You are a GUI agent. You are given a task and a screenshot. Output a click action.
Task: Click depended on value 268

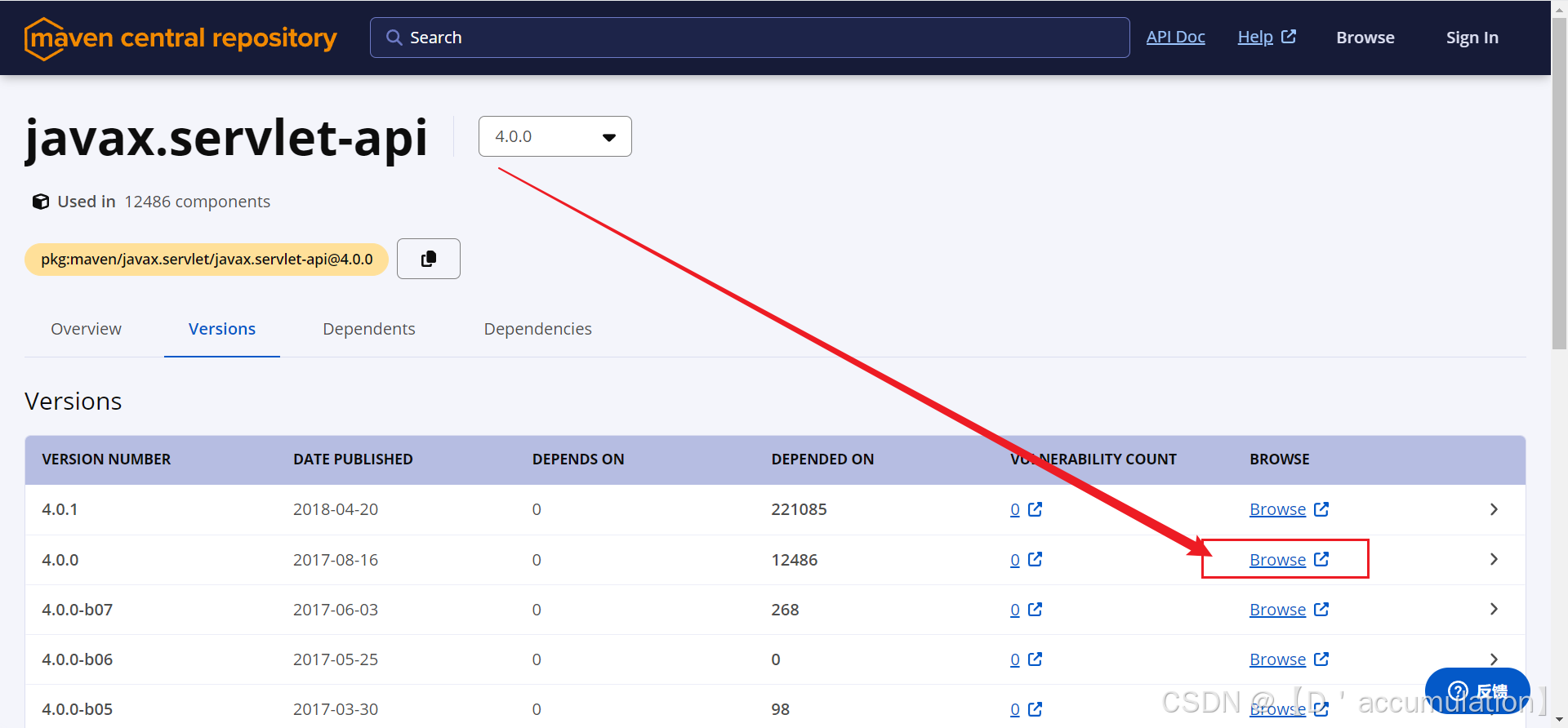coord(785,610)
